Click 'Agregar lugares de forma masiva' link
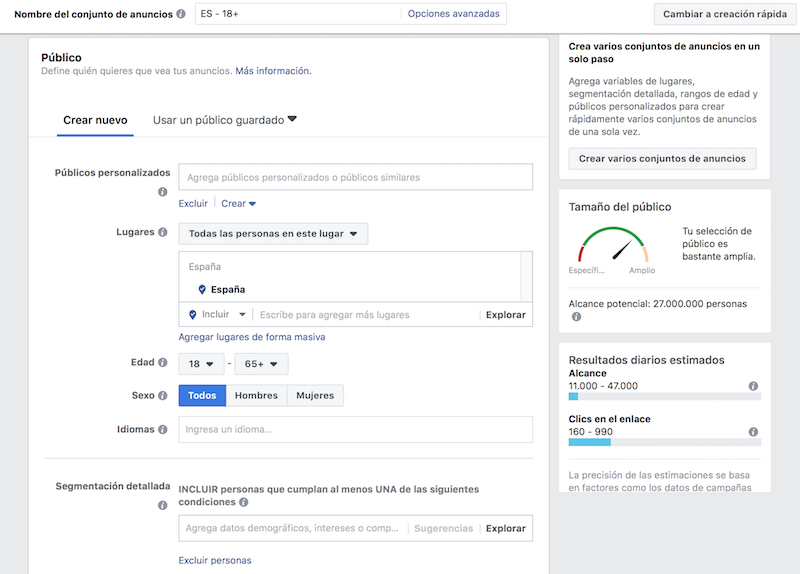 (252, 337)
